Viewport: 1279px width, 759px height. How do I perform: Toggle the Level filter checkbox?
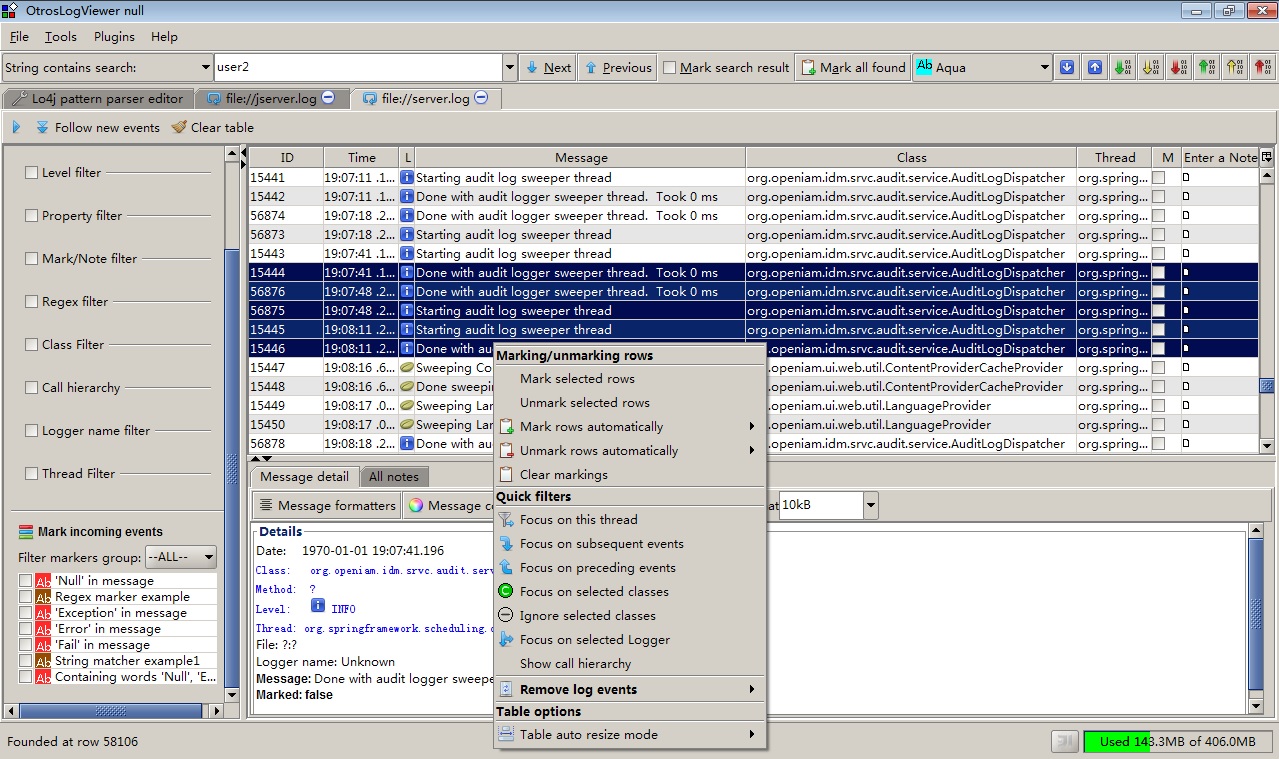(x=31, y=172)
